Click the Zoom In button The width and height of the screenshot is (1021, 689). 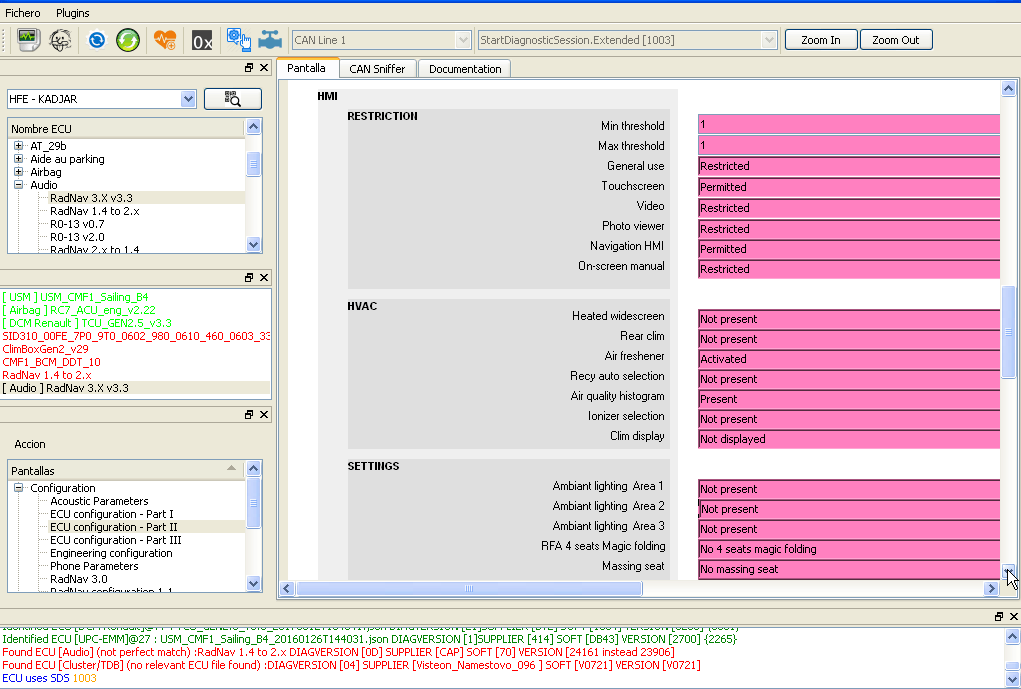[820, 40]
